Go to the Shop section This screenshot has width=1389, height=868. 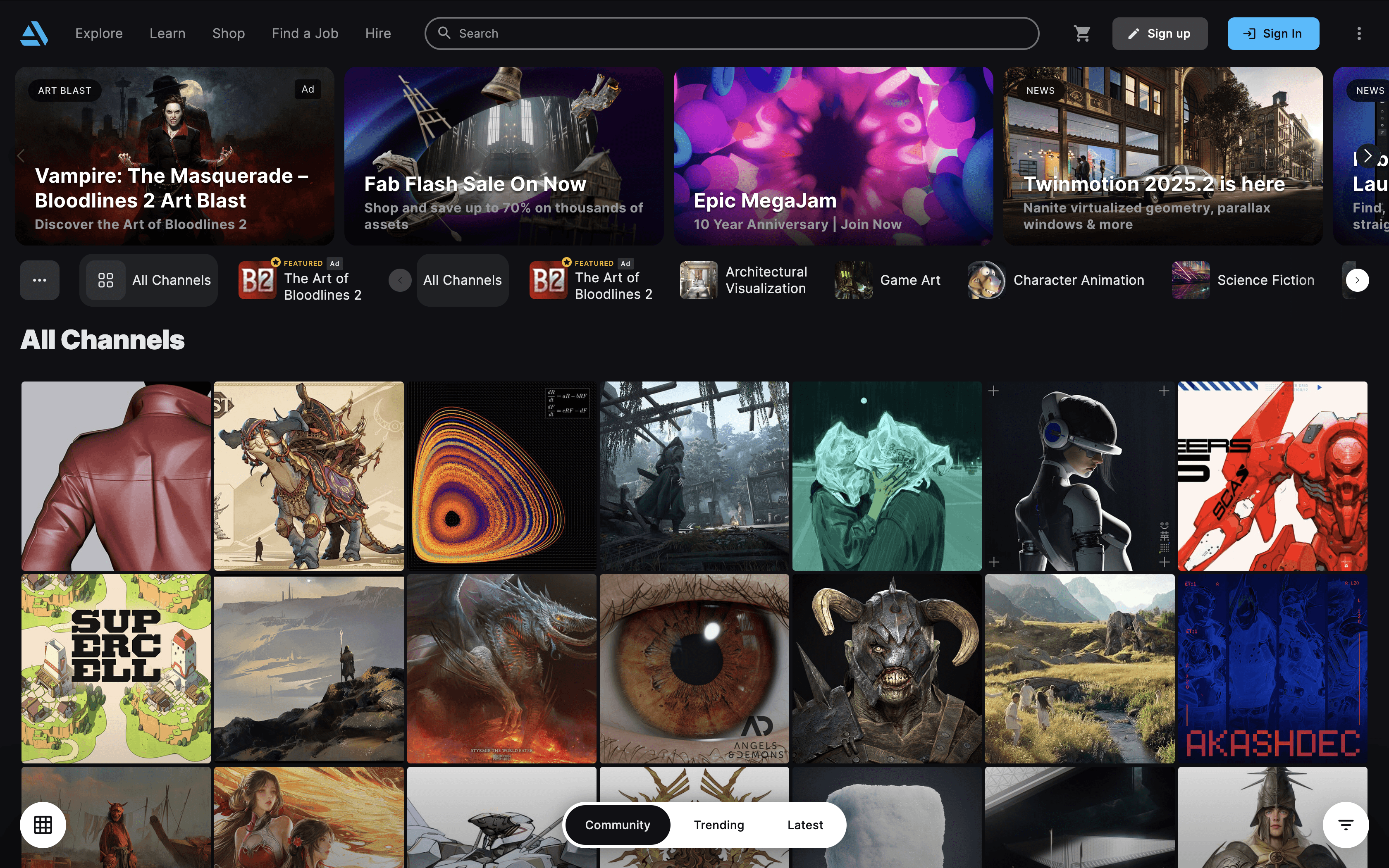(x=229, y=33)
